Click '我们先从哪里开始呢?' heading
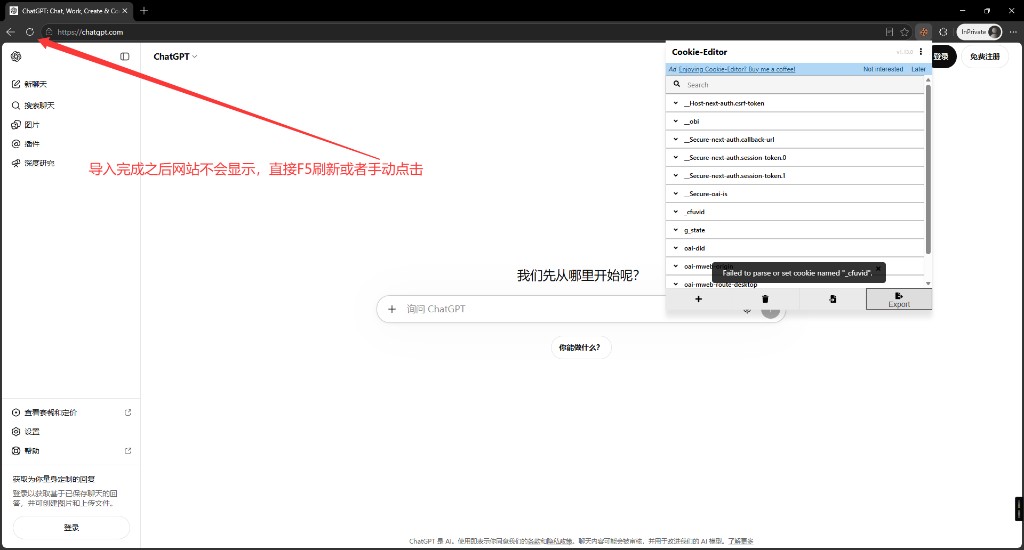 pyautogui.click(x=578, y=276)
